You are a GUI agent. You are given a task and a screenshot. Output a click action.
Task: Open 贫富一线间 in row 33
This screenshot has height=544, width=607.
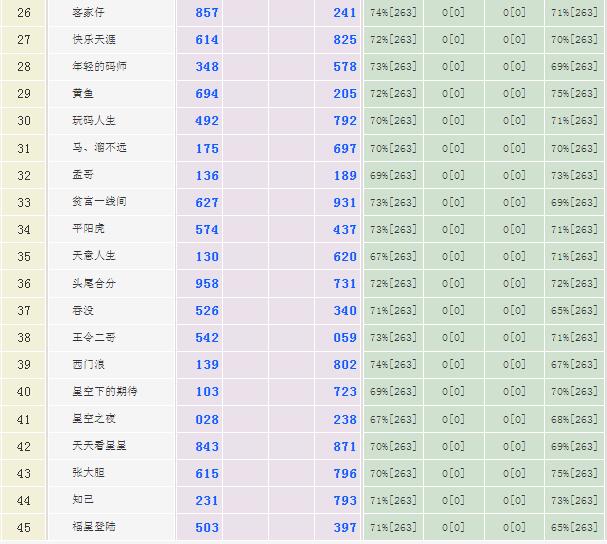pos(99,202)
